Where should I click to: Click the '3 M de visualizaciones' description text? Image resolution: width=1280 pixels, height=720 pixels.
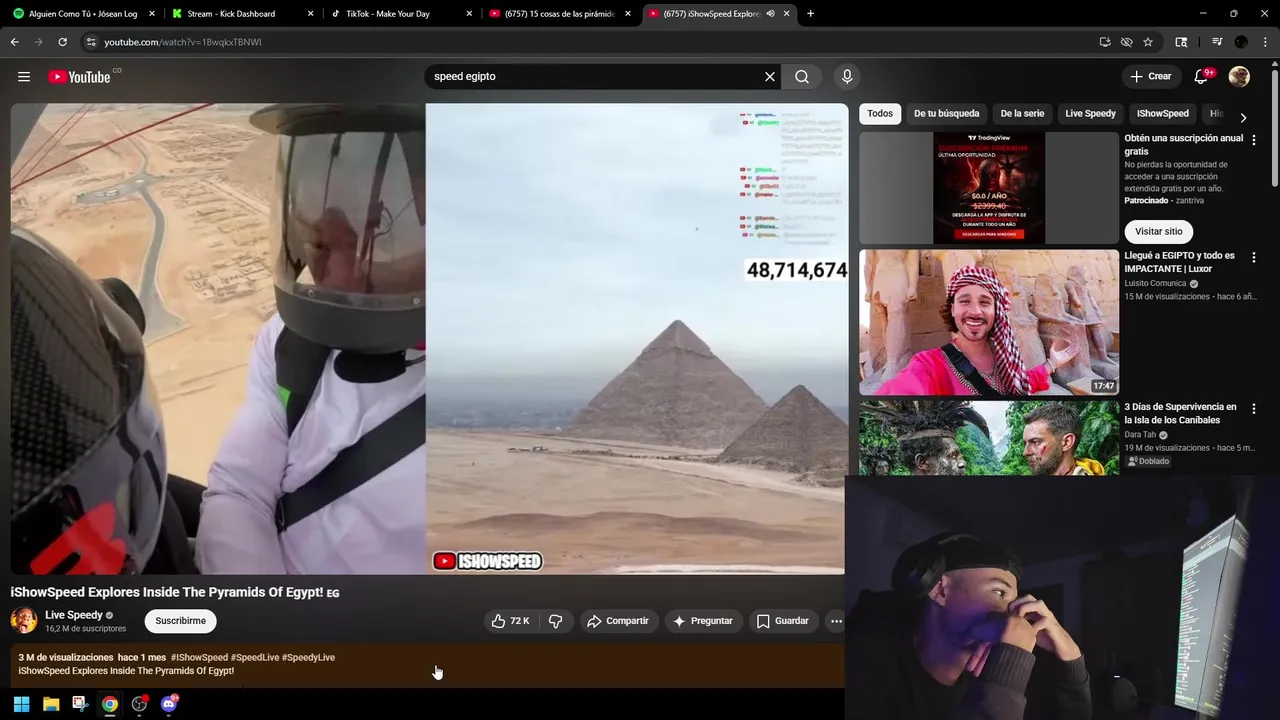coord(65,657)
